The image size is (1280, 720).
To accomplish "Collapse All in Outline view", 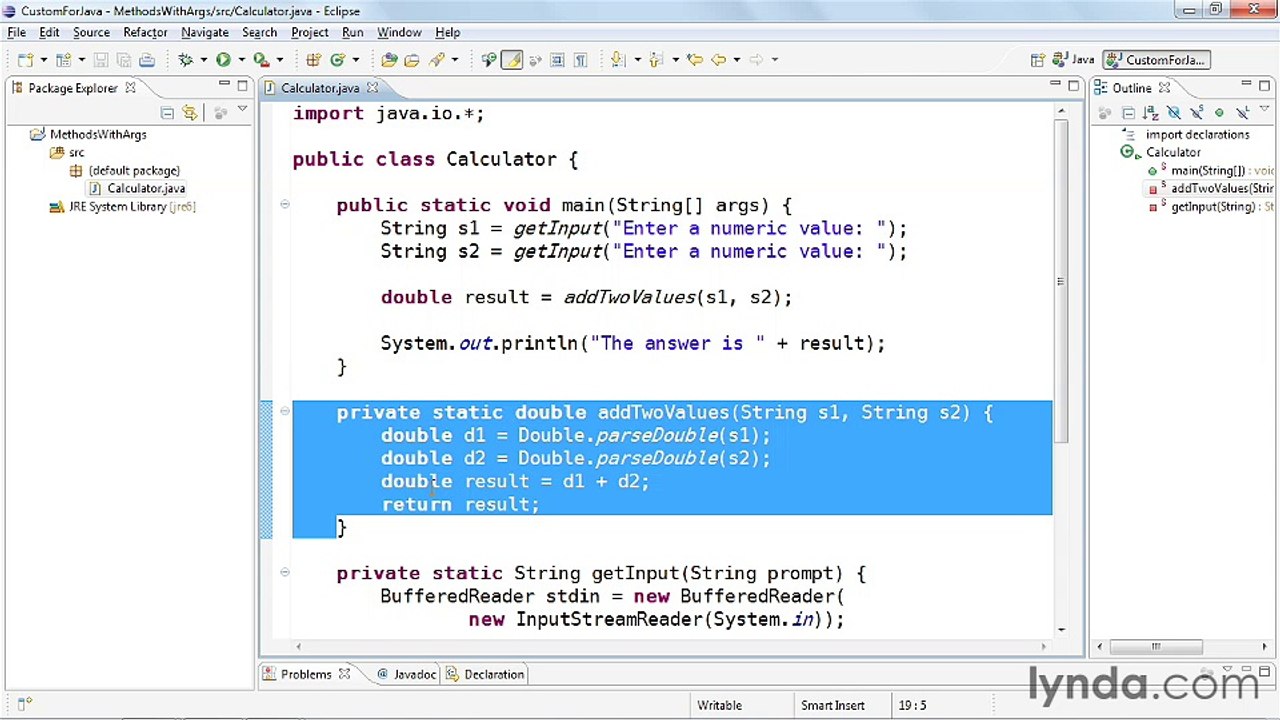I will (x=1127, y=113).
